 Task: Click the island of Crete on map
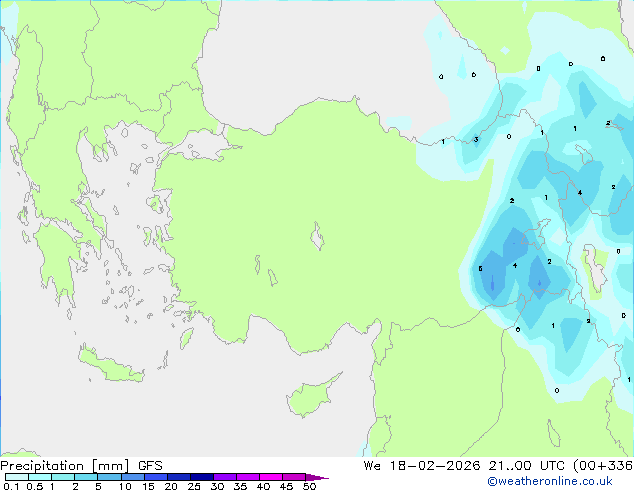[x=110, y=365]
